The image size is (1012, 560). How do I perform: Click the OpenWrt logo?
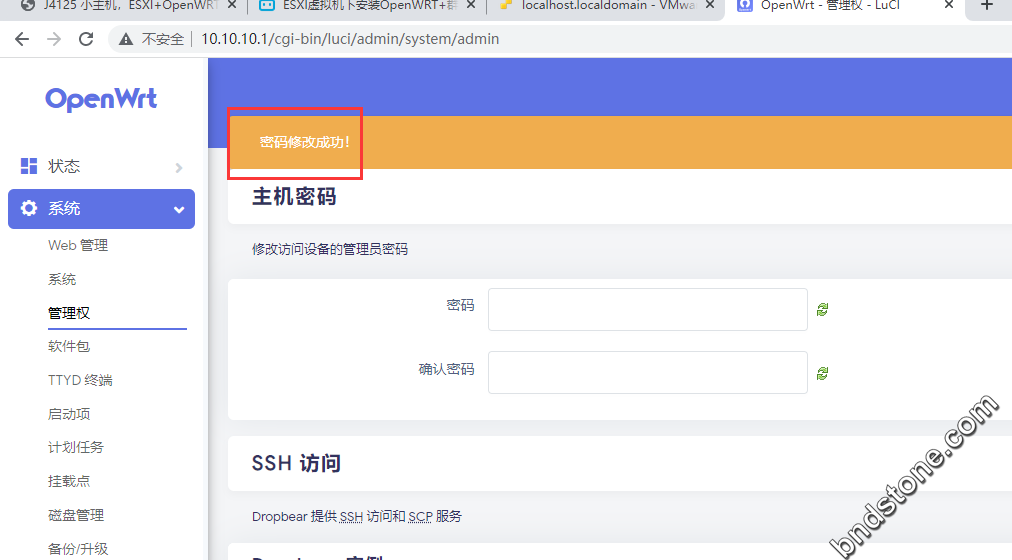coord(101,99)
